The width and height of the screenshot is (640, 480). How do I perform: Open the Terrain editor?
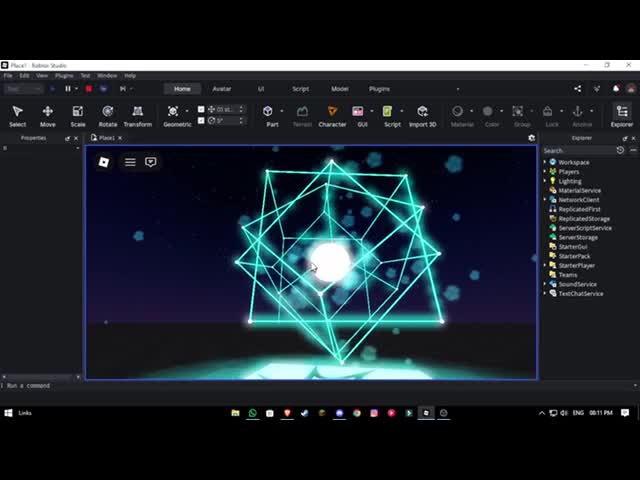[x=302, y=116]
